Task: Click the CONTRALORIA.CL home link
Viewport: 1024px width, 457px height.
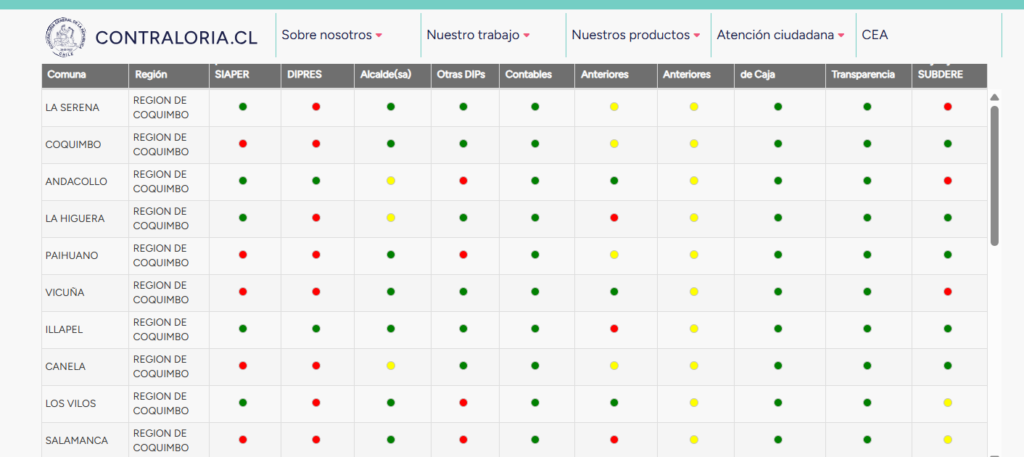Action: click(x=176, y=38)
